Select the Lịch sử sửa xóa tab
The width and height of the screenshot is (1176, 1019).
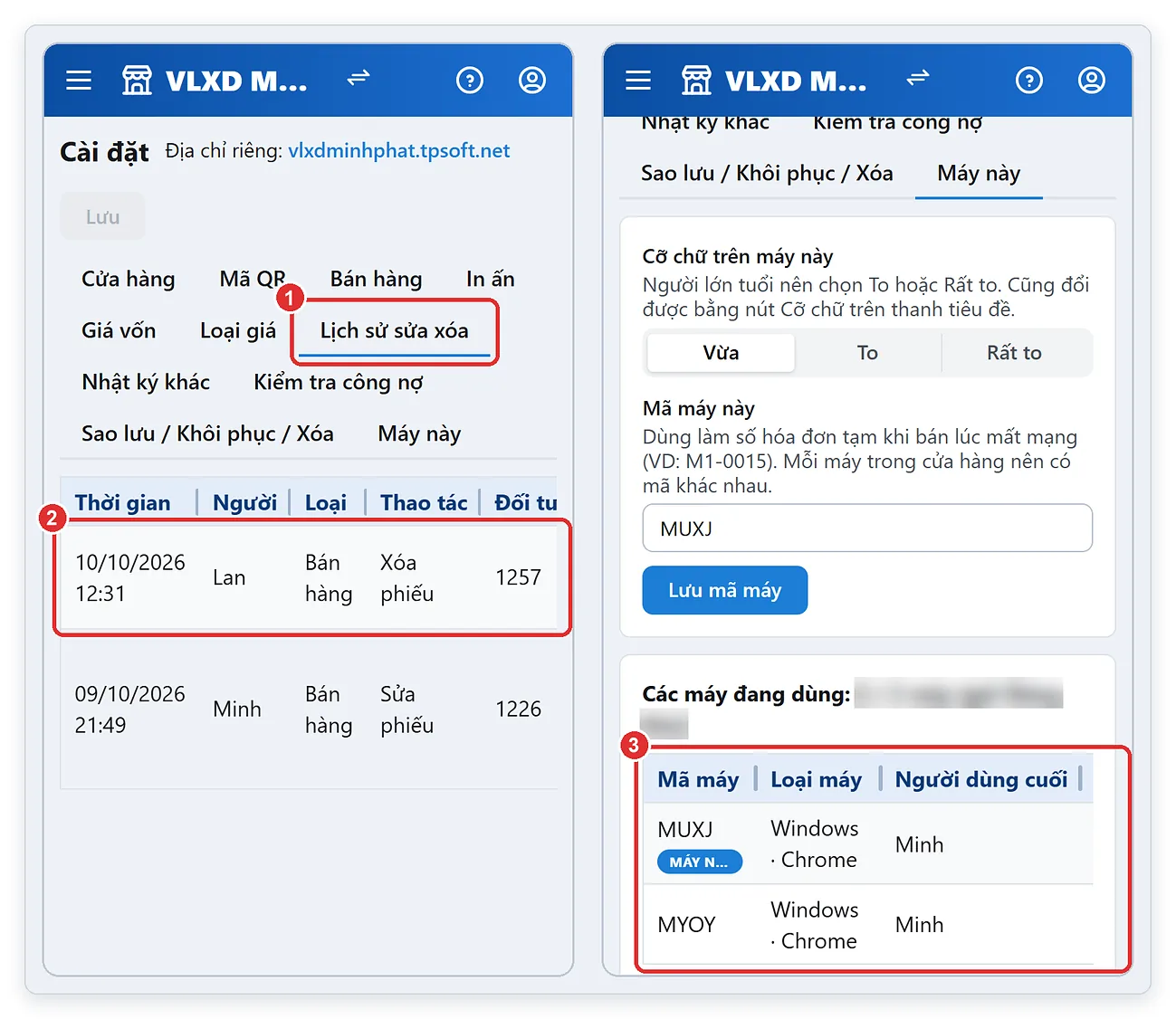coord(395,330)
